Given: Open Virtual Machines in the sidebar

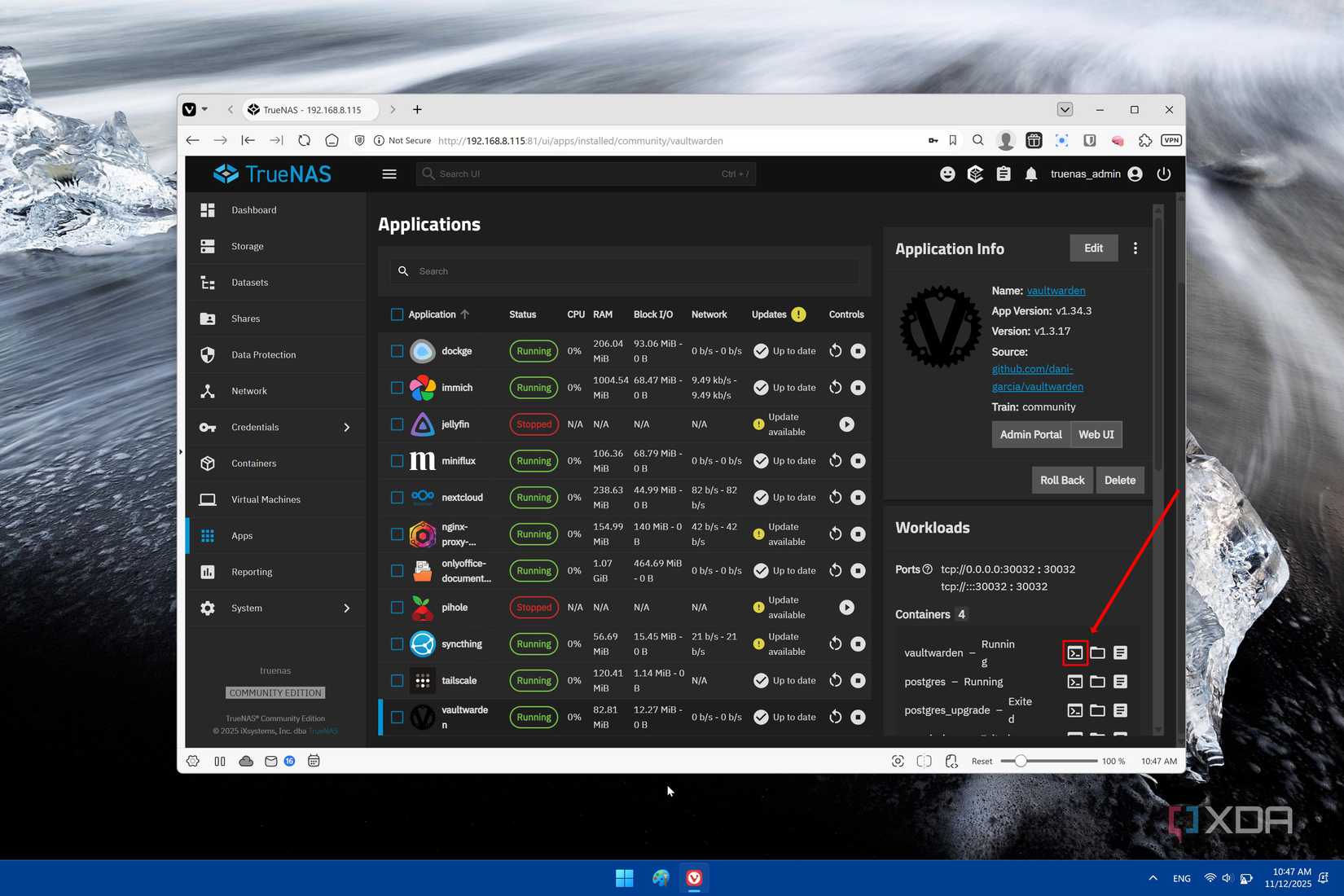Looking at the screenshot, I should tap(277, 500).
